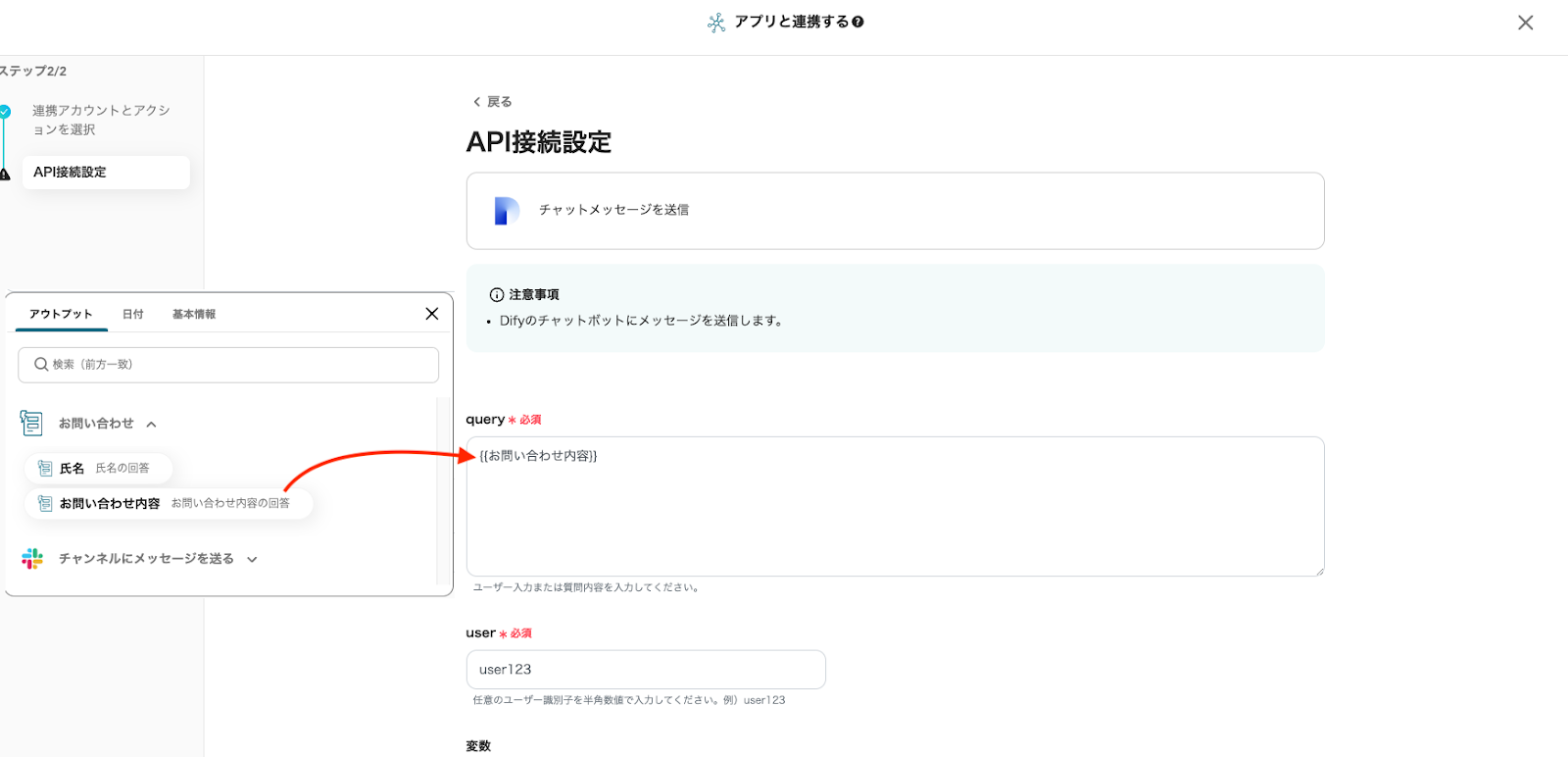
Task: Close the output picker popup
Action: click(432, 314)
